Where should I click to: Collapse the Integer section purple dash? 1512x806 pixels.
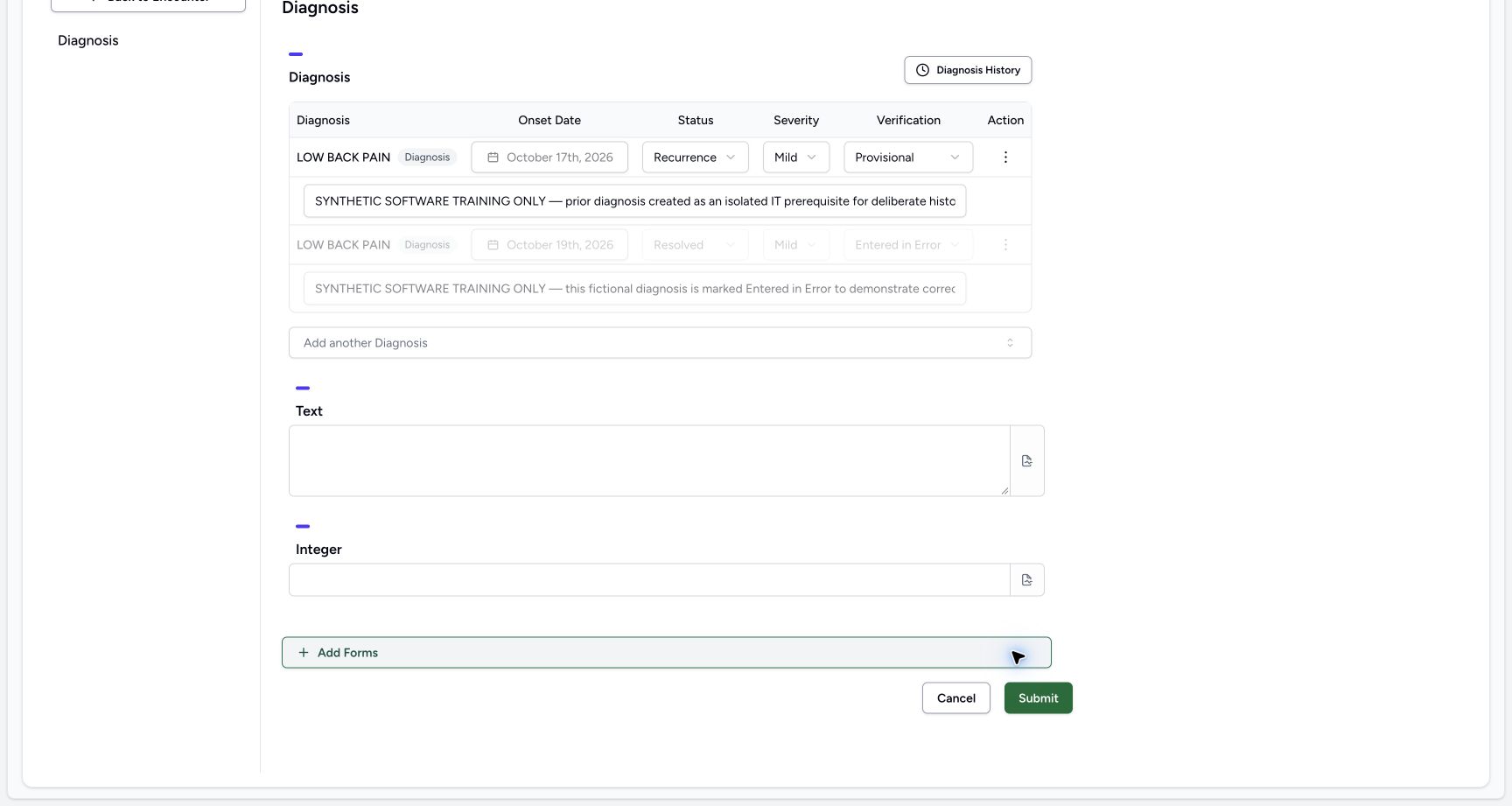coord(303,526)
